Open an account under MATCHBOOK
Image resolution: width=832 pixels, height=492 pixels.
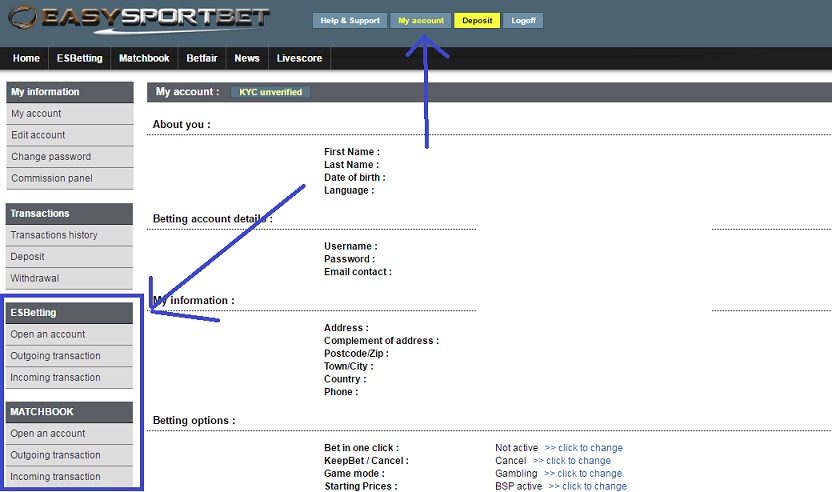(x=69, y=434)
